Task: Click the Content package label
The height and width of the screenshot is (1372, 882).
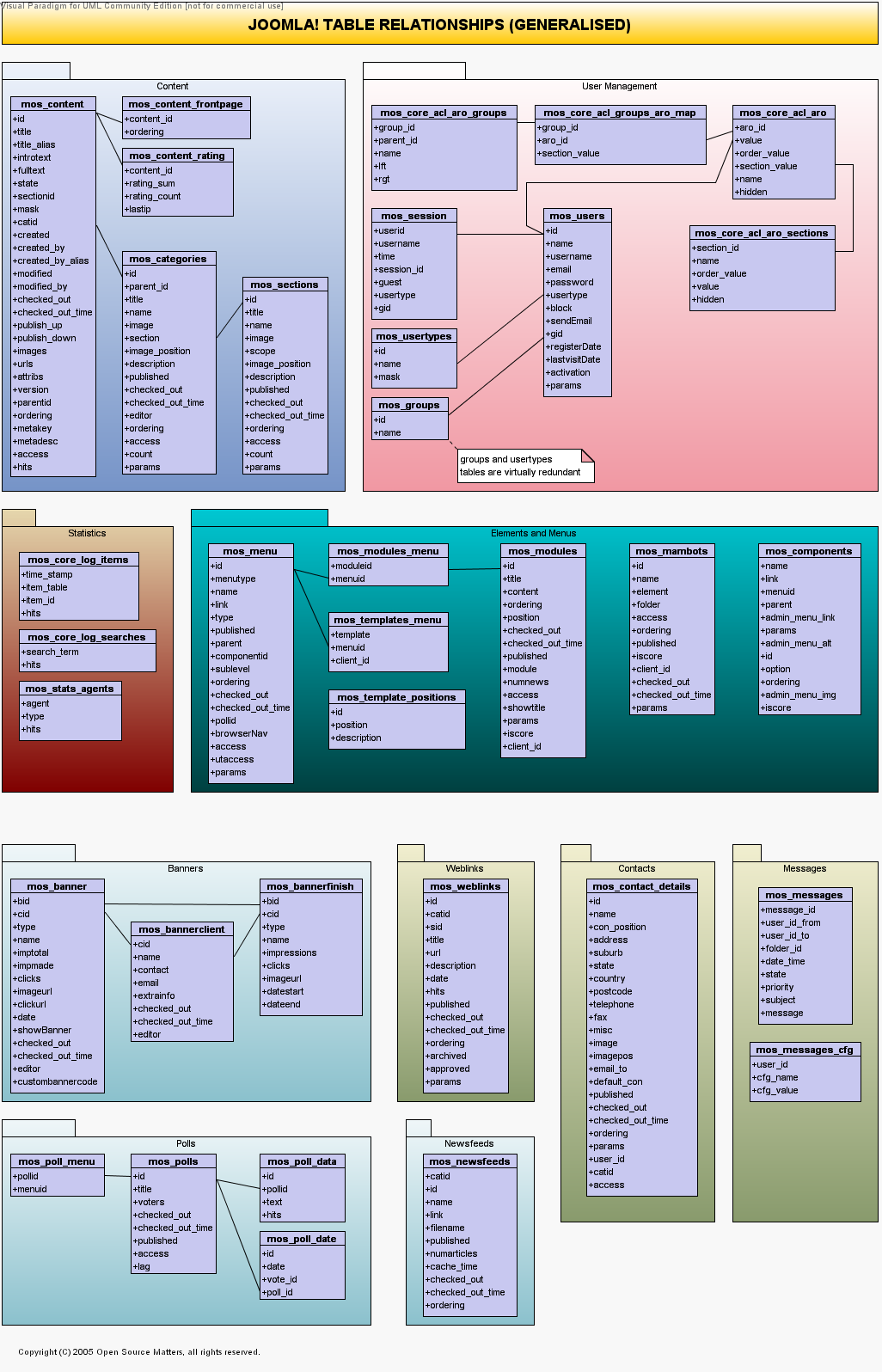Action: (173, 87)
